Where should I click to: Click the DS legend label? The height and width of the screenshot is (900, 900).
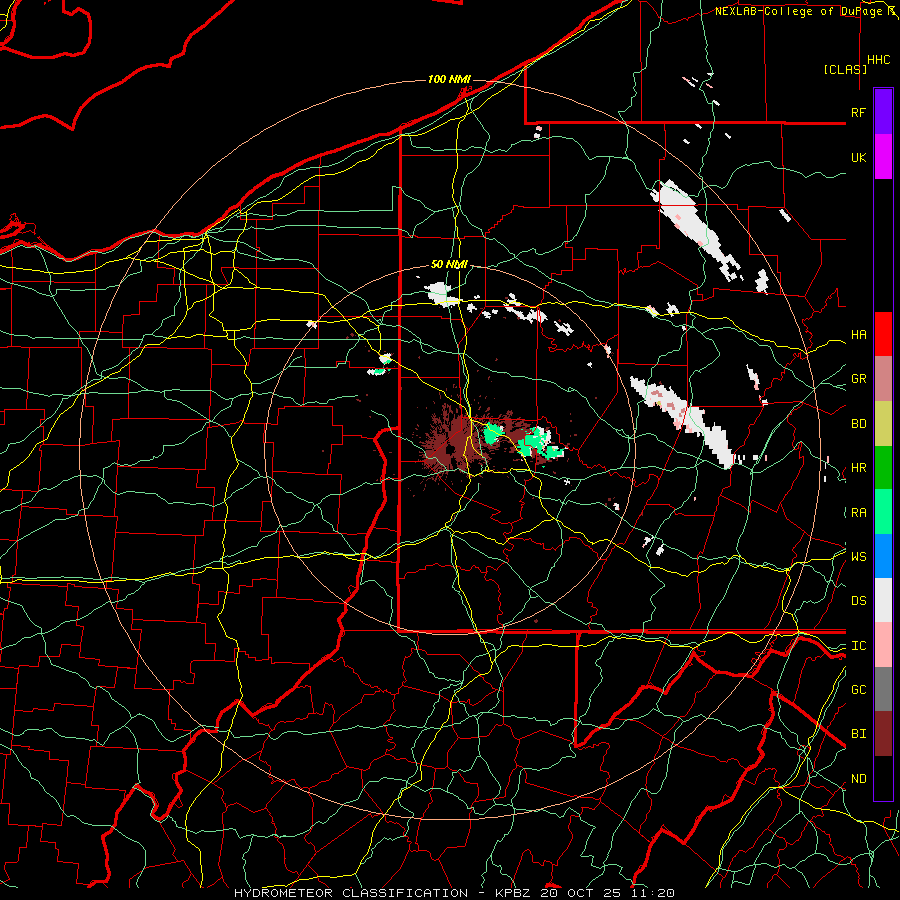[858, 601]
